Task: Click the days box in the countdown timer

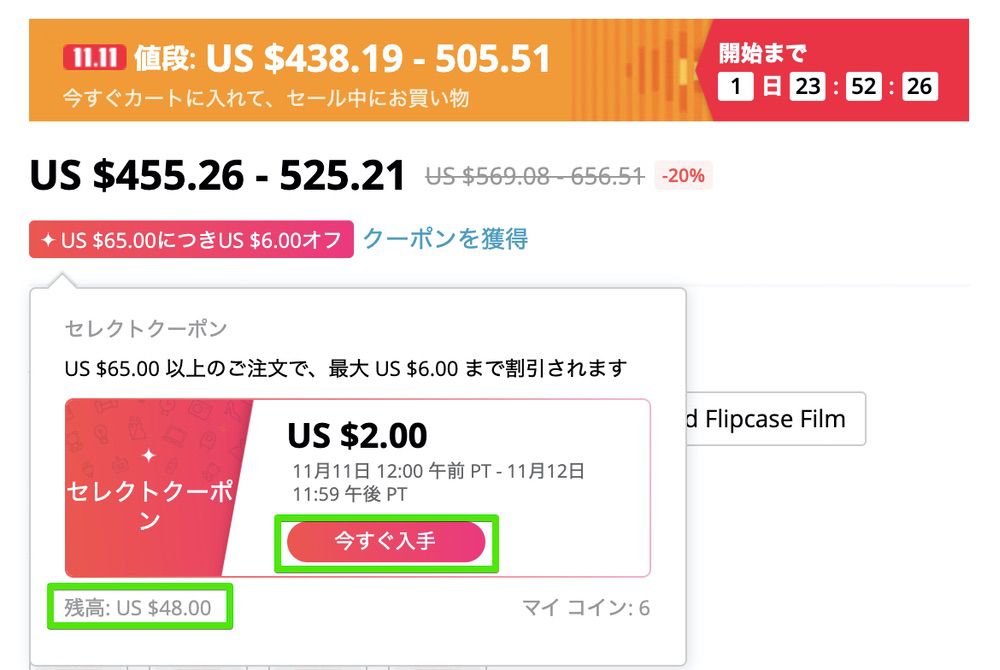Action: pos(735,87)
